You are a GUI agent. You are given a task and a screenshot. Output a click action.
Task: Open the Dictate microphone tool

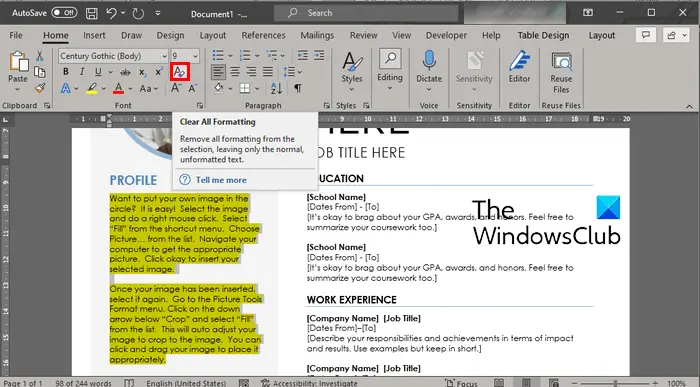429,70
